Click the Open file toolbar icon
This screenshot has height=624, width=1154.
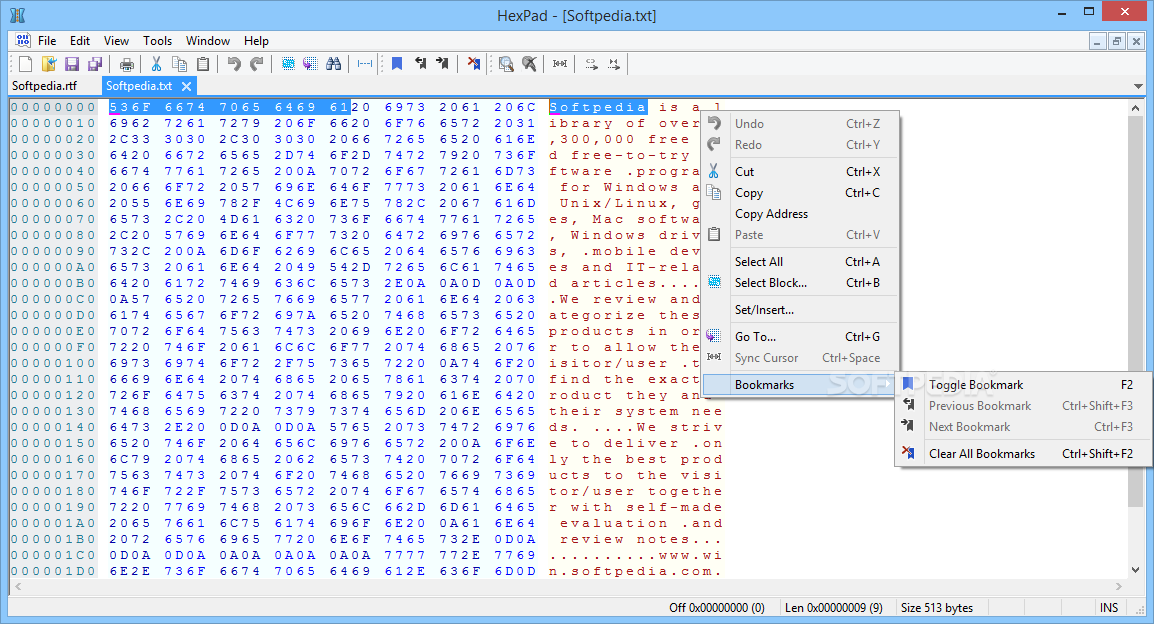[49, 64]
